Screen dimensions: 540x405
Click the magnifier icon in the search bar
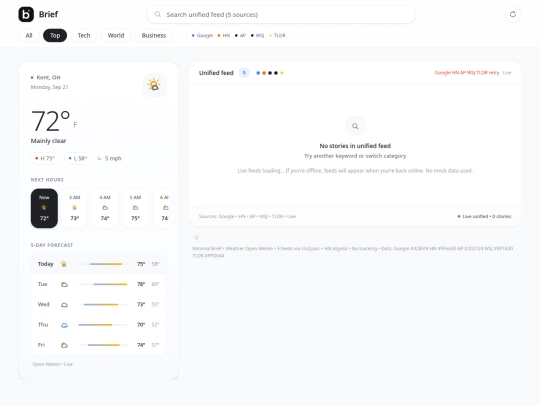[x=157, y=14]
